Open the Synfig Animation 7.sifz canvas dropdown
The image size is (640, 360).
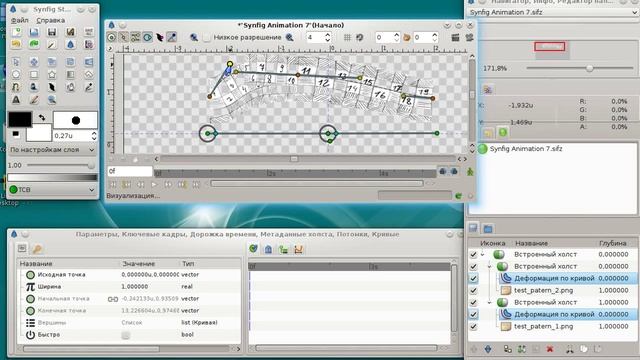click(x=553, y=12)
